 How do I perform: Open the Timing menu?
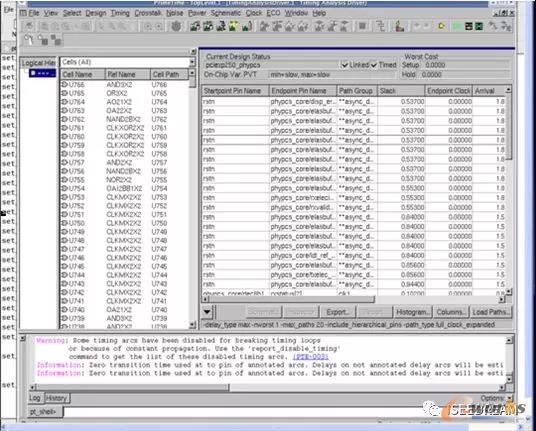coord(120,13)
